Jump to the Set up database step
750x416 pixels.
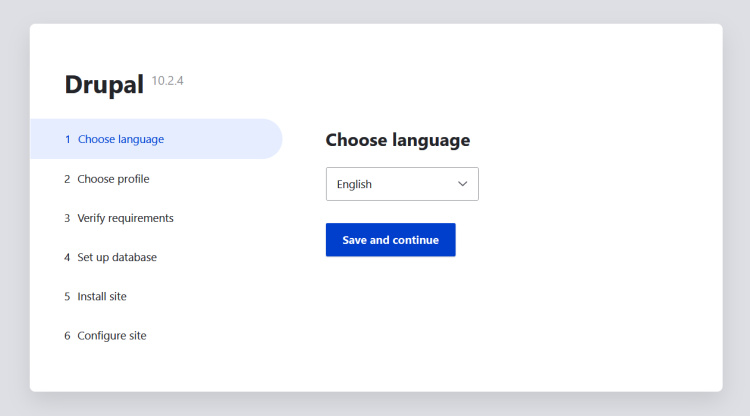[117, 257]
